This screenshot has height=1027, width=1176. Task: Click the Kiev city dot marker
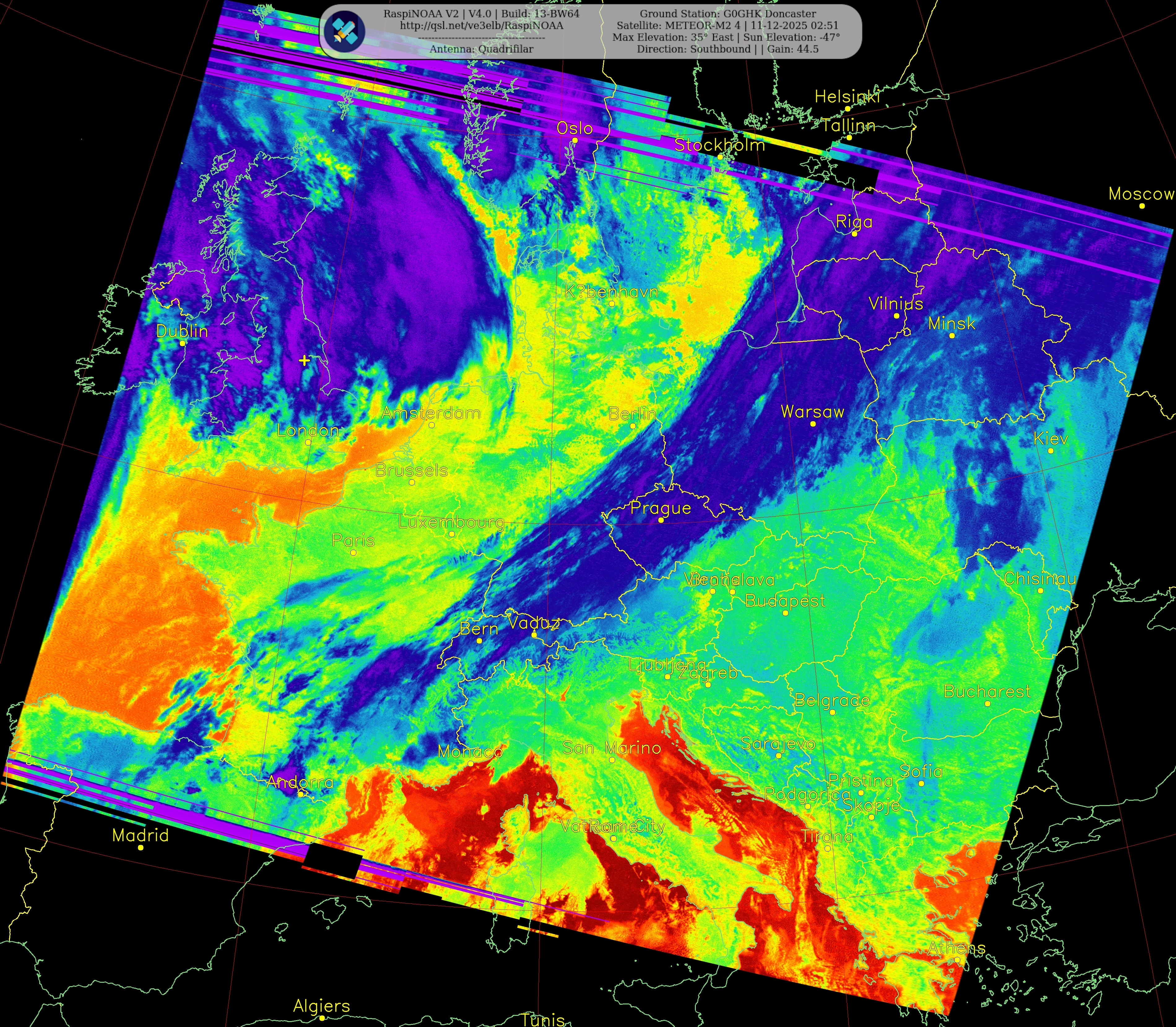[1051, 451]
